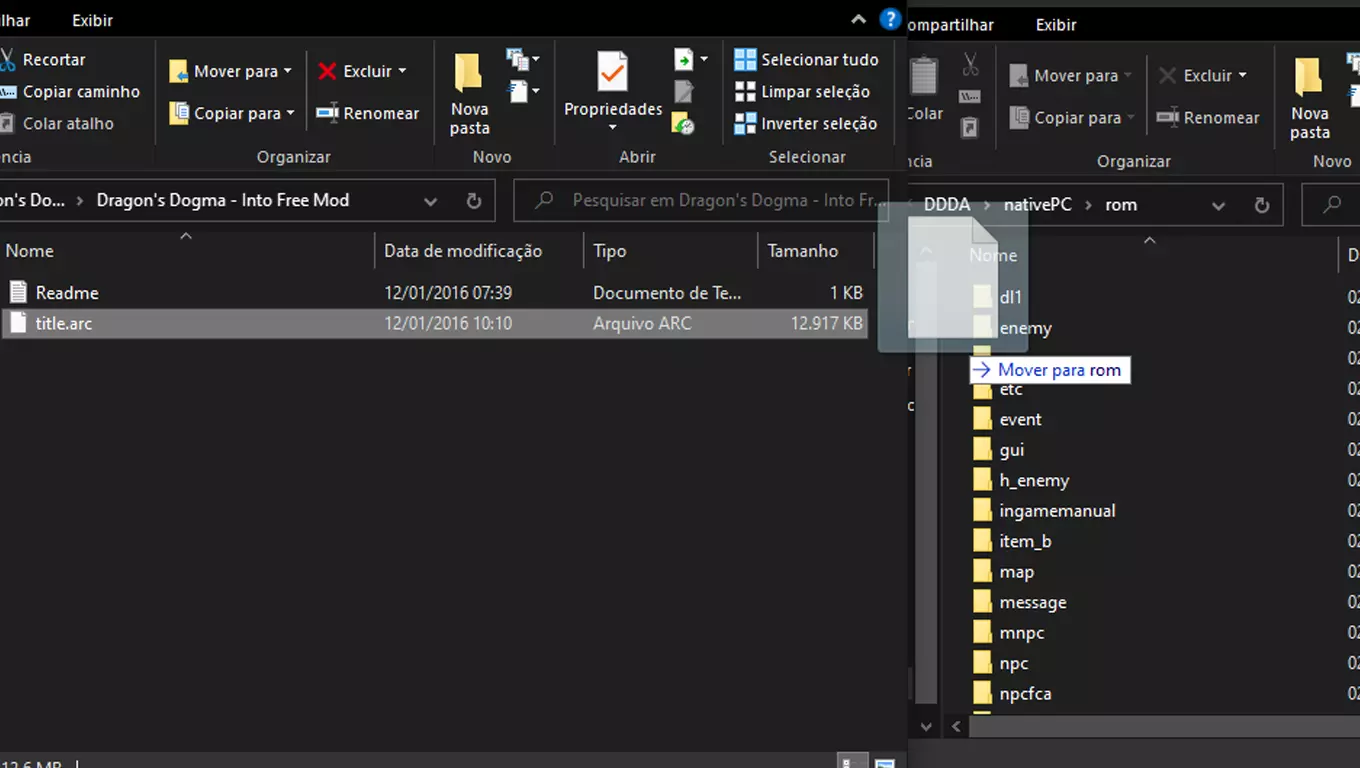Open Mover para dropdown in left window
The width and height of the screenshot is (1360, 768).
[231, 71]
